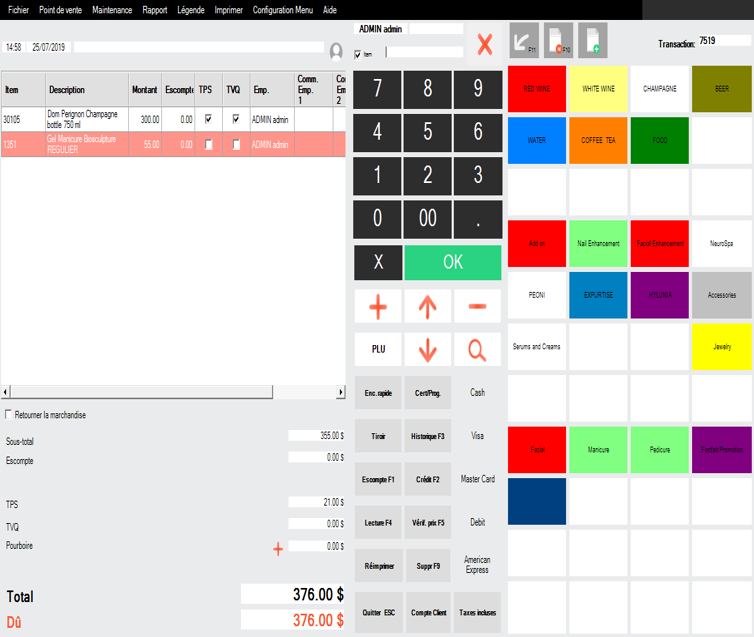Tap keypad digit 7
The image size is (754, 637).
click(x=377, y=89)
